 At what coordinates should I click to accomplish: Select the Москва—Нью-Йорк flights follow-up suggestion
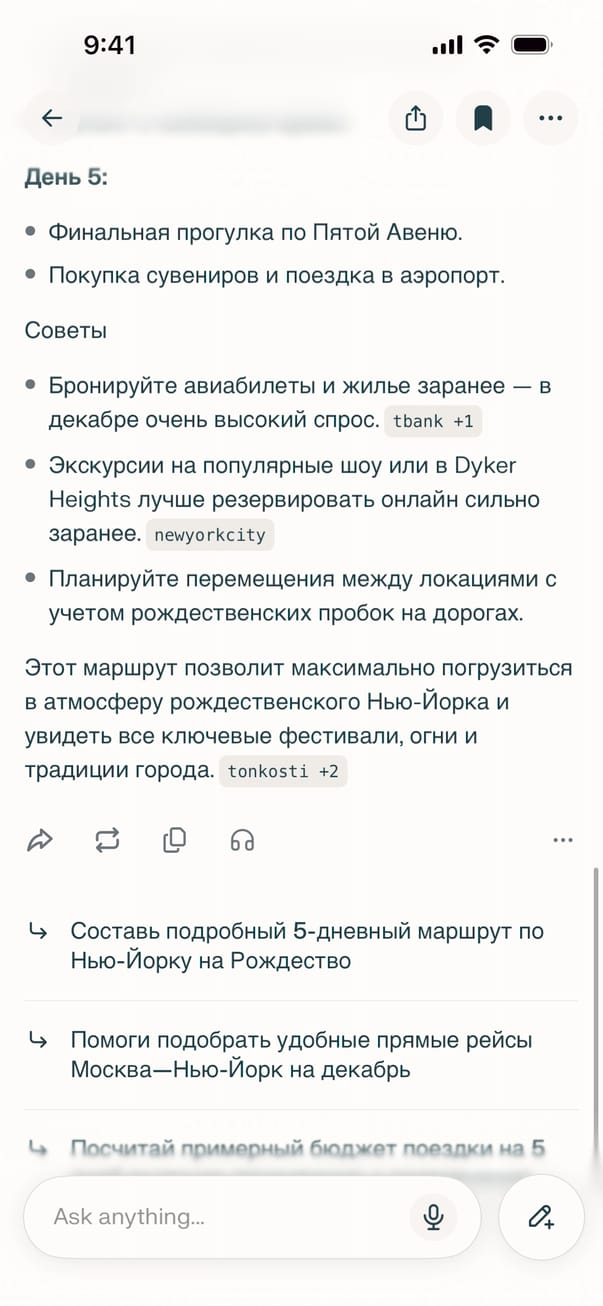300,1055
